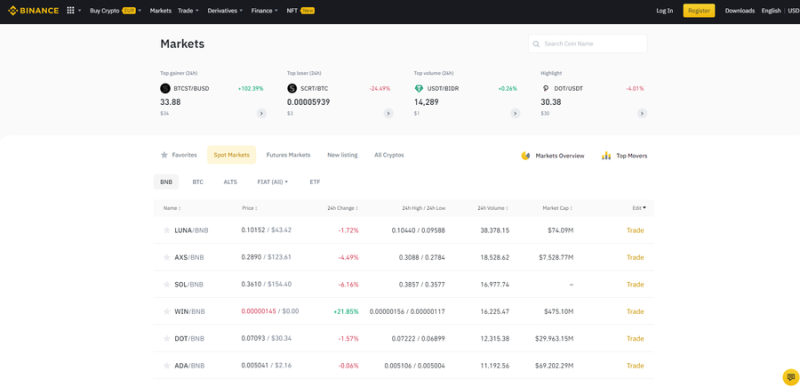
Task: Favorite the DOT/BNB pair star
Action: 166,339
